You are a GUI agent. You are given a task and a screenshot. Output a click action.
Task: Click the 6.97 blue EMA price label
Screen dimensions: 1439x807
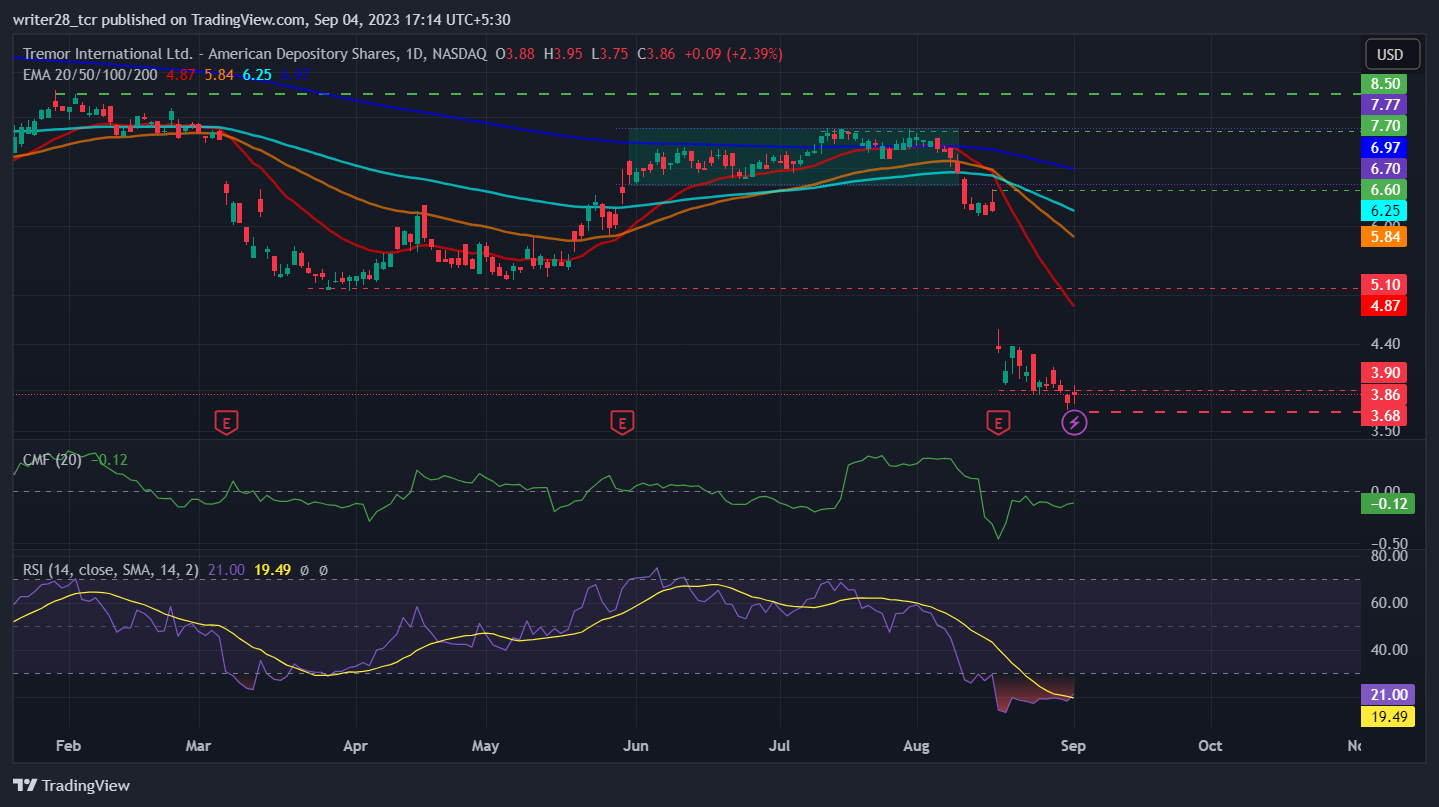(1385, 147)
